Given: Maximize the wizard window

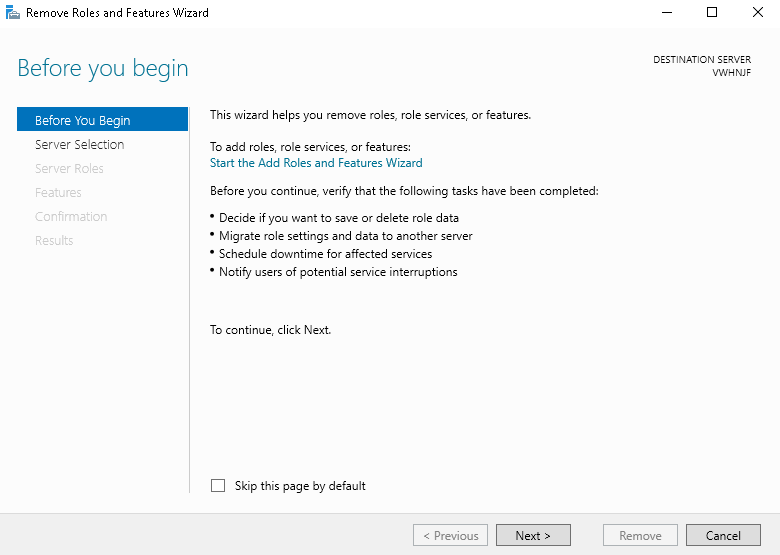Looking at the screenshot, I should (x=712, y=13).
